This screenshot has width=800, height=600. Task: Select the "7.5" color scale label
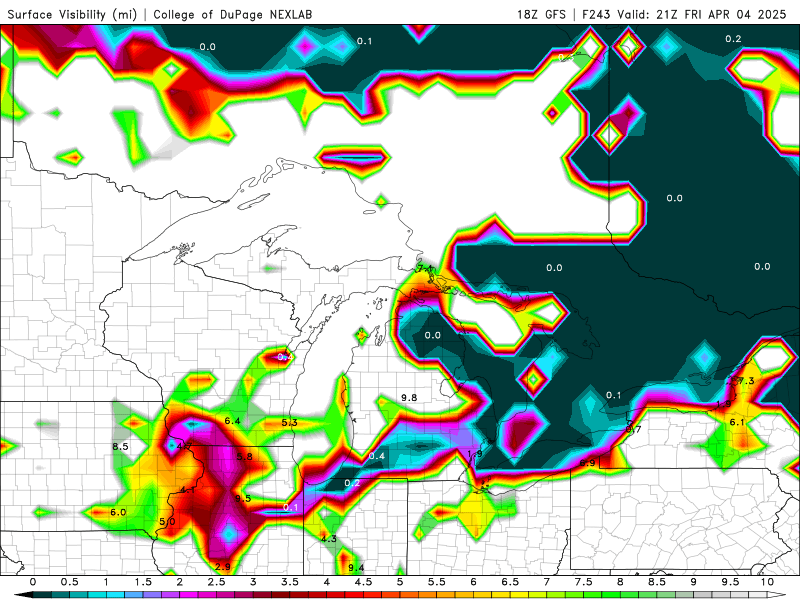(584, 582)
